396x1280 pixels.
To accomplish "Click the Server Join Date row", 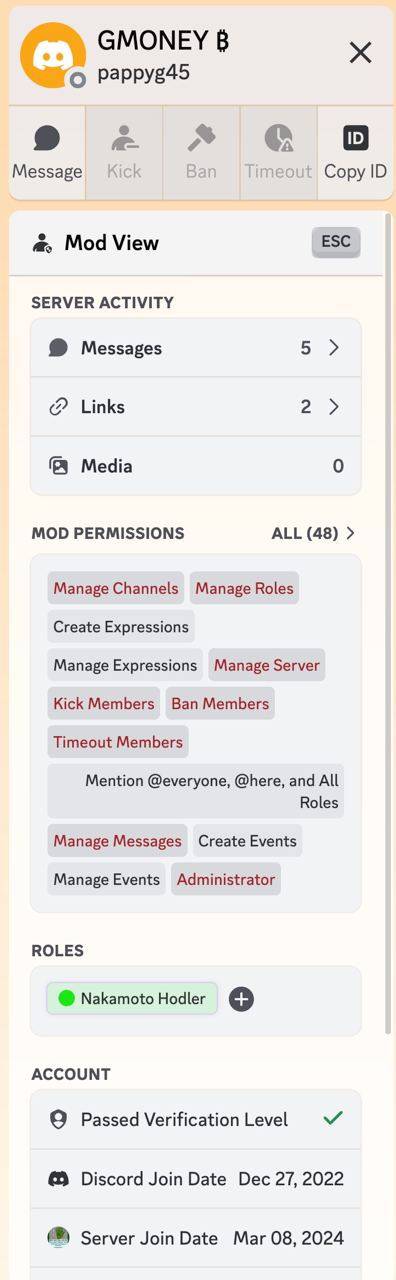I will point(196,1238).
